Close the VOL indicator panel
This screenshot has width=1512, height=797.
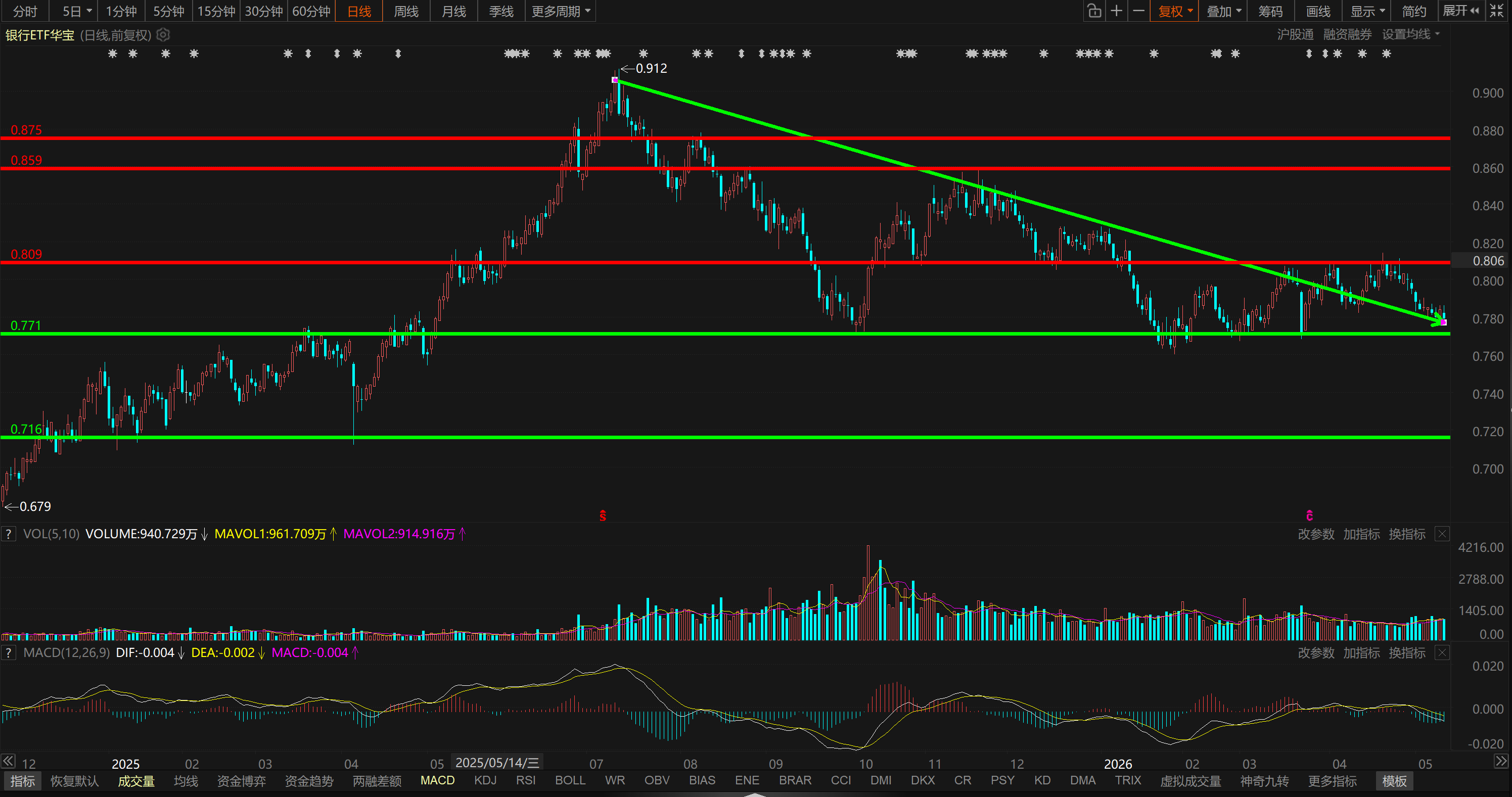[1442, 534]
